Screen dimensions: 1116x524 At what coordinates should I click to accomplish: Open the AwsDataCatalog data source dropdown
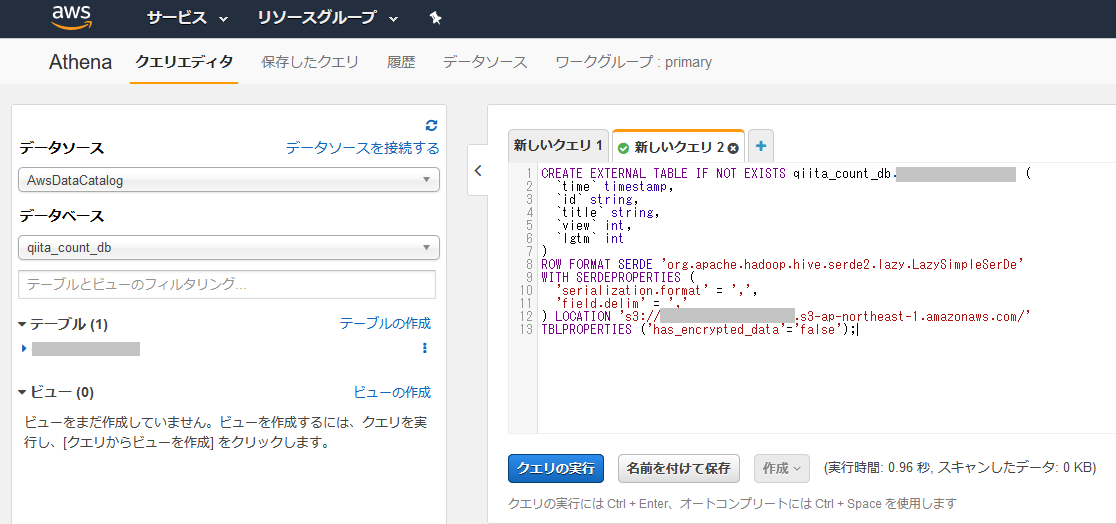click(x=229, y=181)
